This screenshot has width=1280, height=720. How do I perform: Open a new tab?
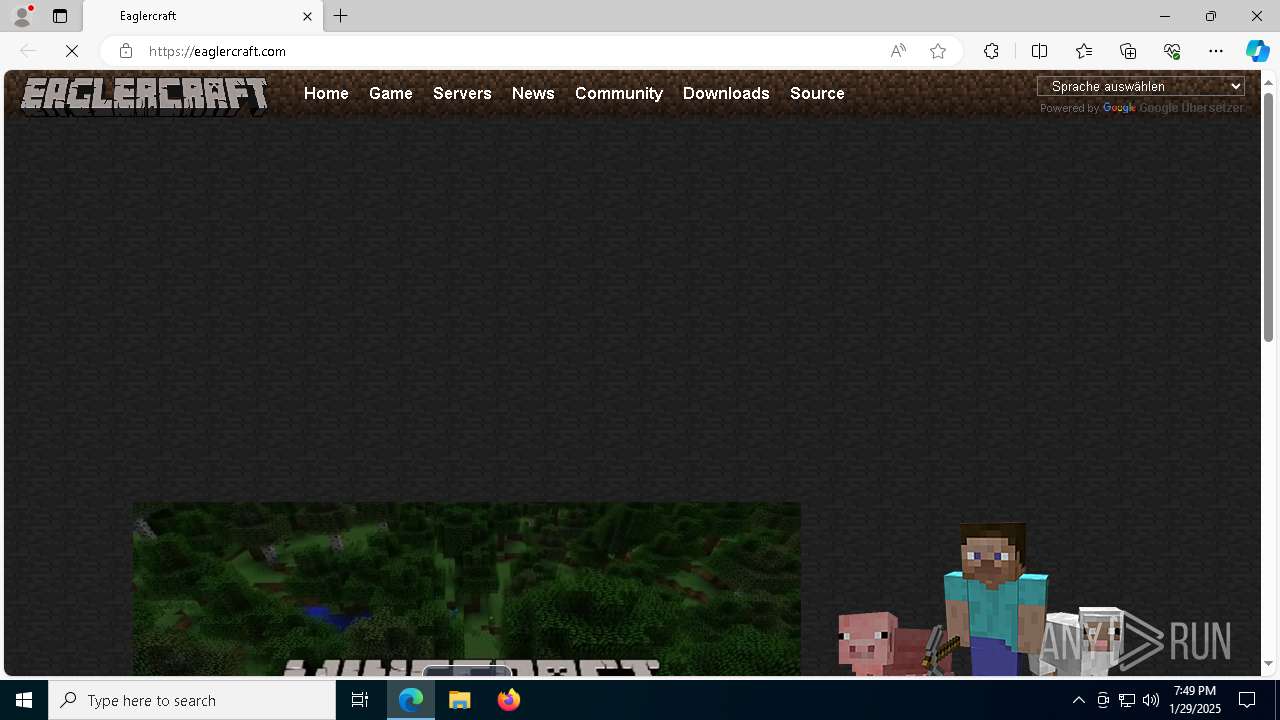click(341, 16)
